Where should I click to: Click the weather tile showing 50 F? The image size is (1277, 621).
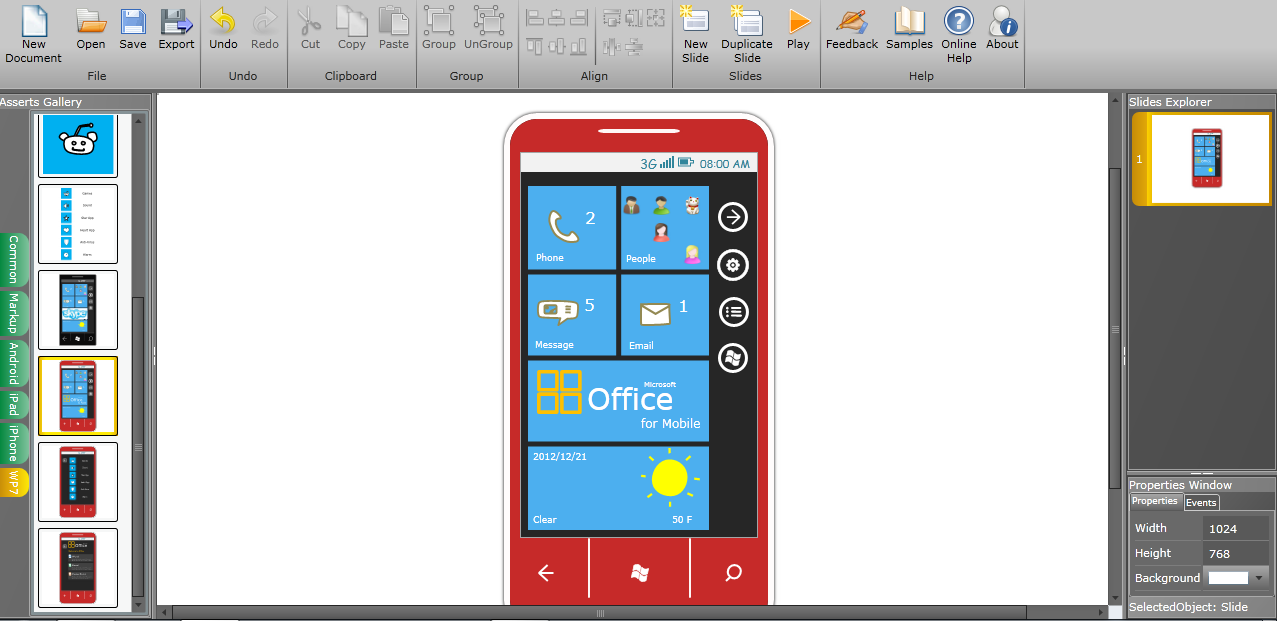(x=618, y=488)
